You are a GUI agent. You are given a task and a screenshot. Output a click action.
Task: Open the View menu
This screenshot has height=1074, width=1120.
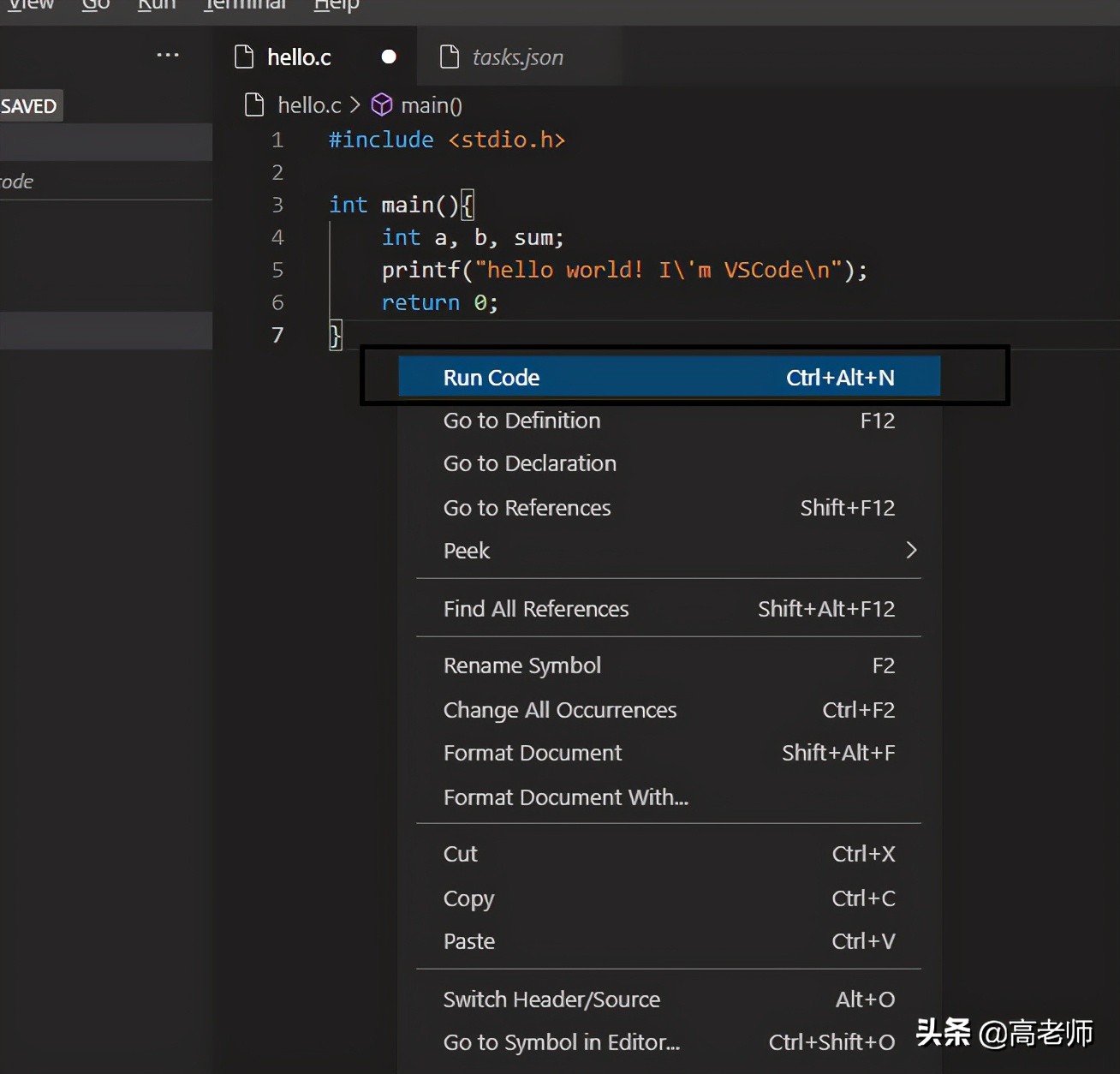click(x=31, y=5)
